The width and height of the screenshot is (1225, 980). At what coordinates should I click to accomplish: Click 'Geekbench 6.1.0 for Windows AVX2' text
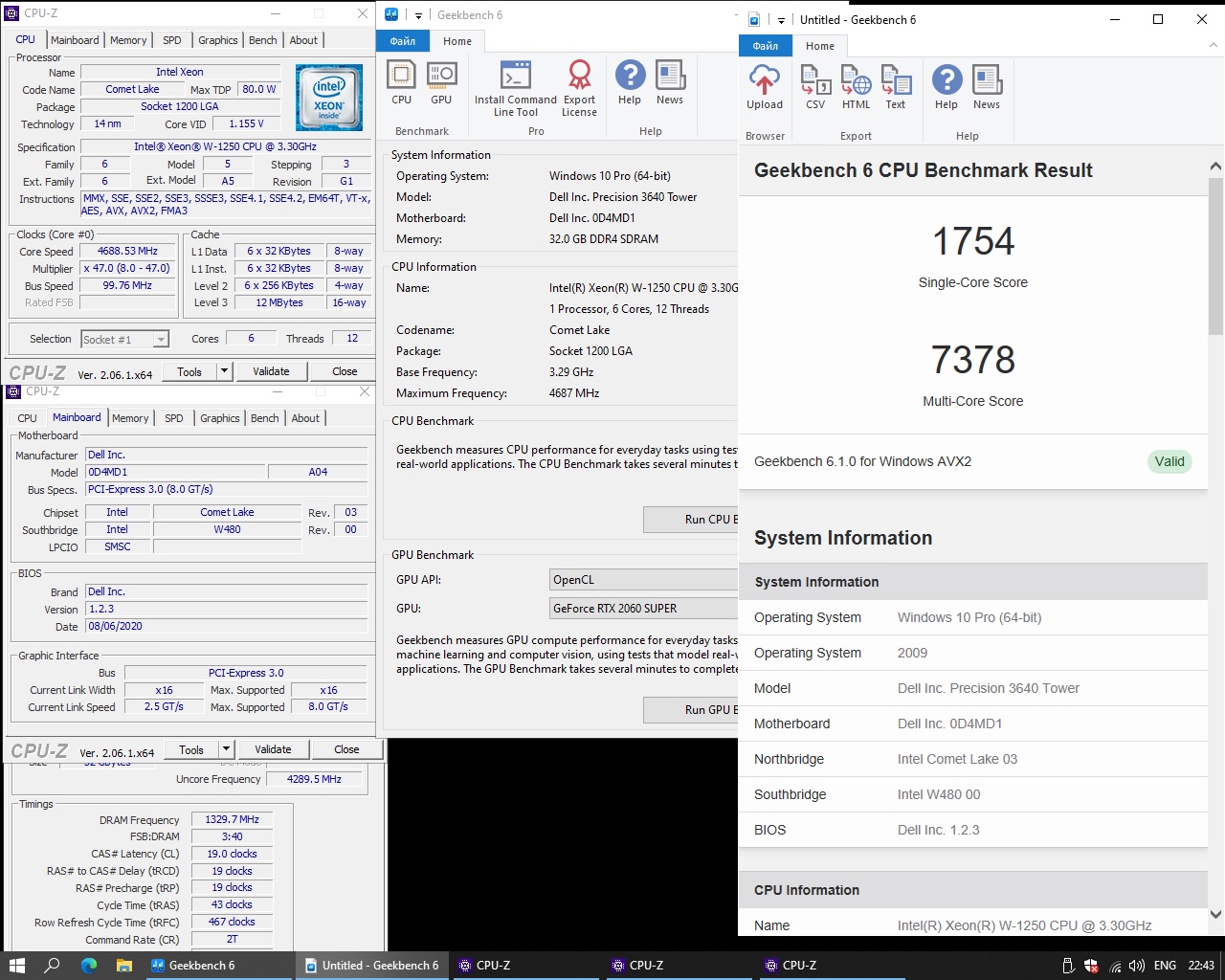point(862,461)
